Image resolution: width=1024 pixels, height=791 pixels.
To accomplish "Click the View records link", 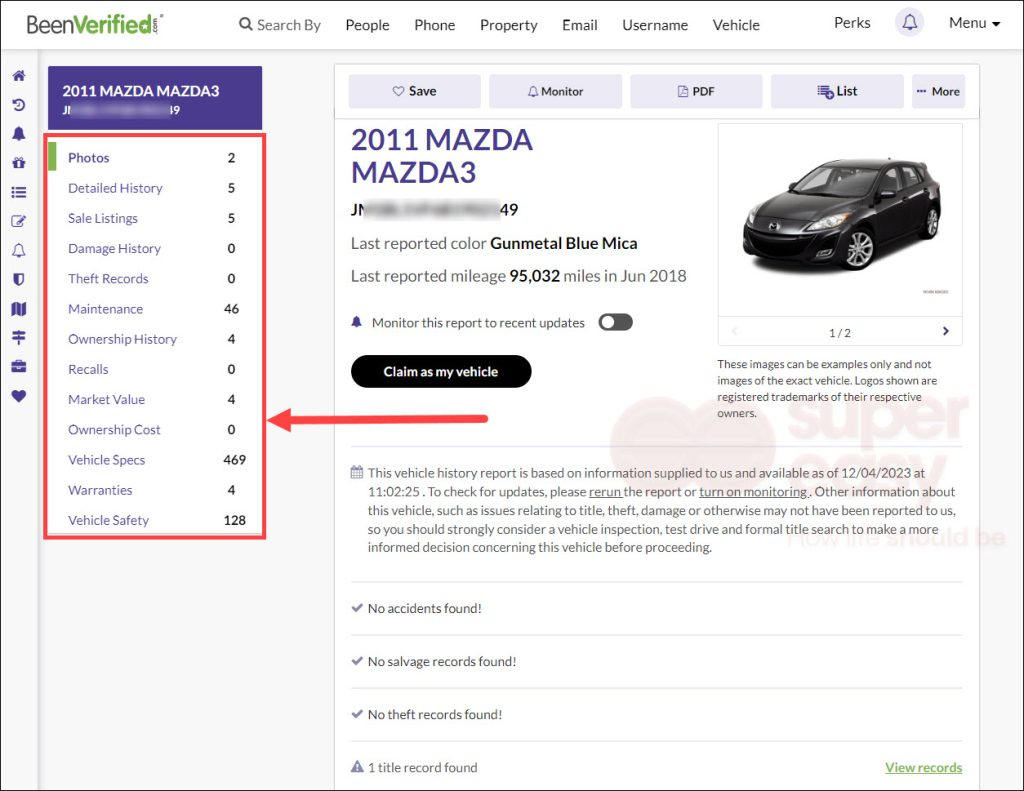I will point(923,768).
